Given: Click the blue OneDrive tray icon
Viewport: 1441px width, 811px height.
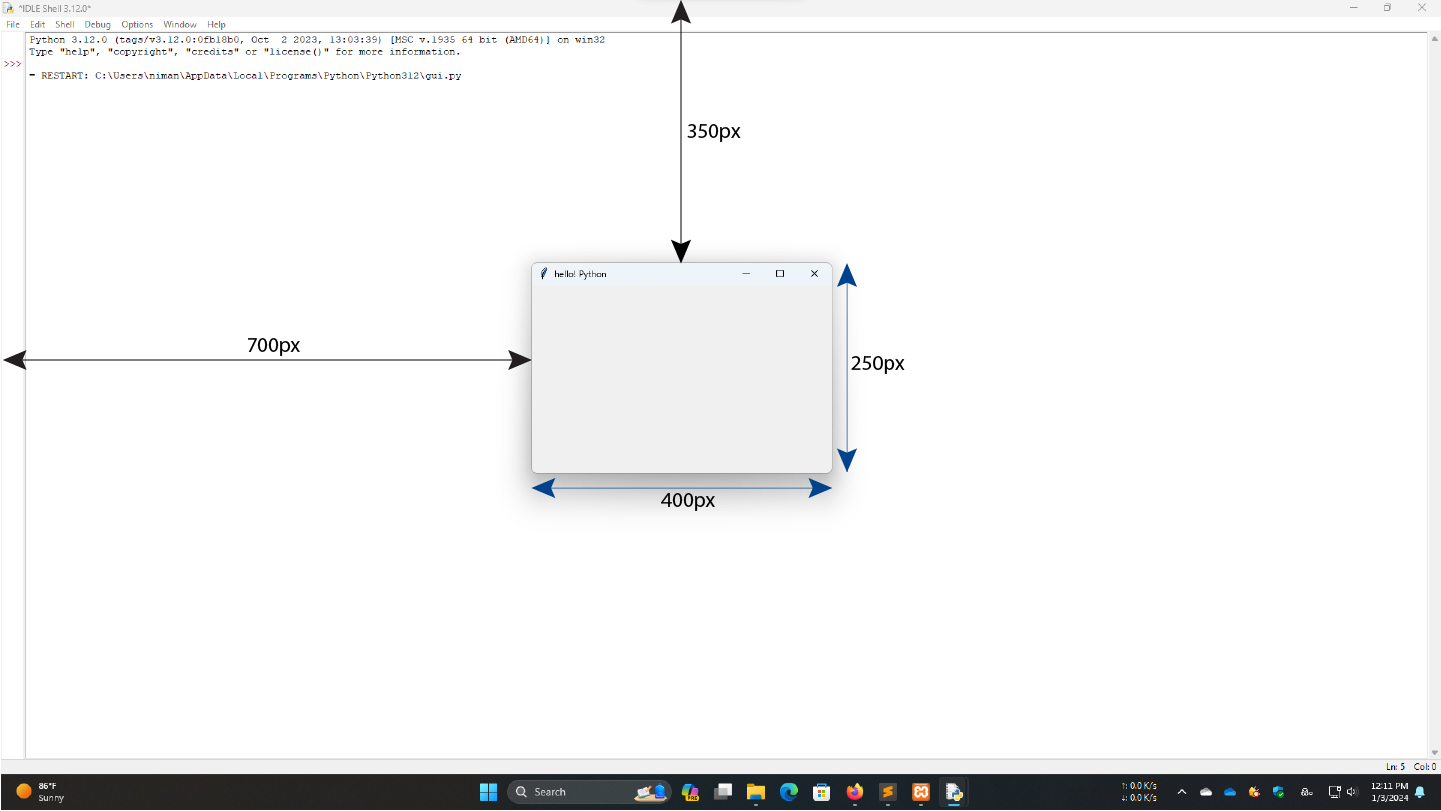Looking at the screenshot, I should click(1230, 792).
